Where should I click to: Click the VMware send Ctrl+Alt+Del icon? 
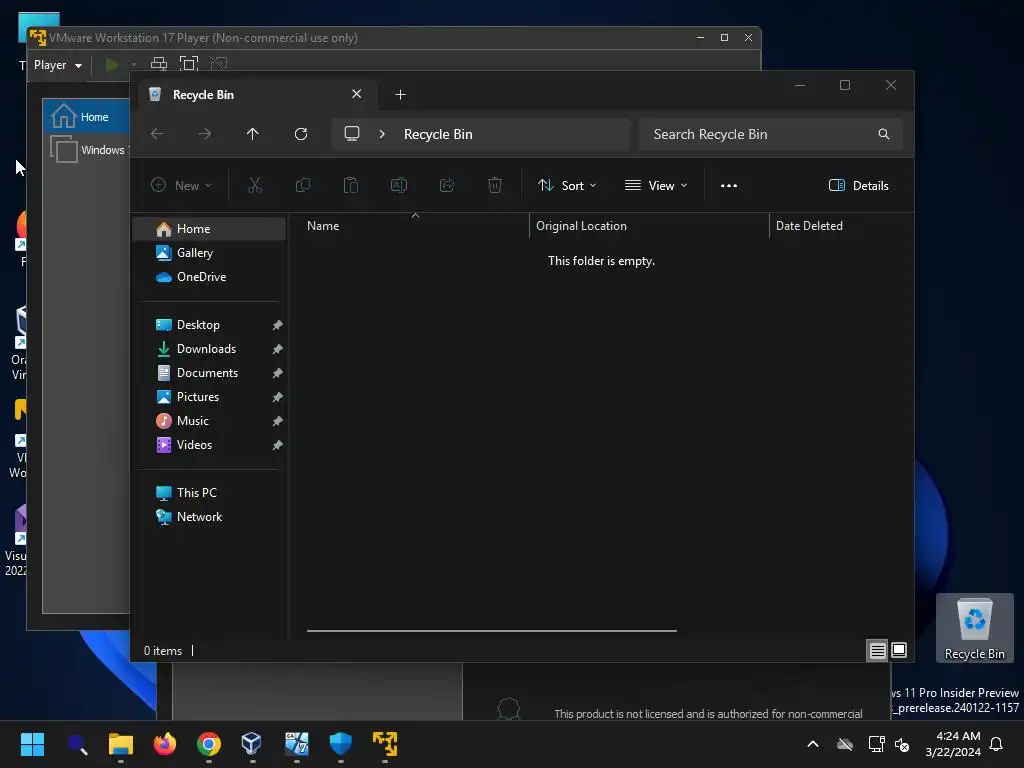pyautogui.click(x=159, y=64)
